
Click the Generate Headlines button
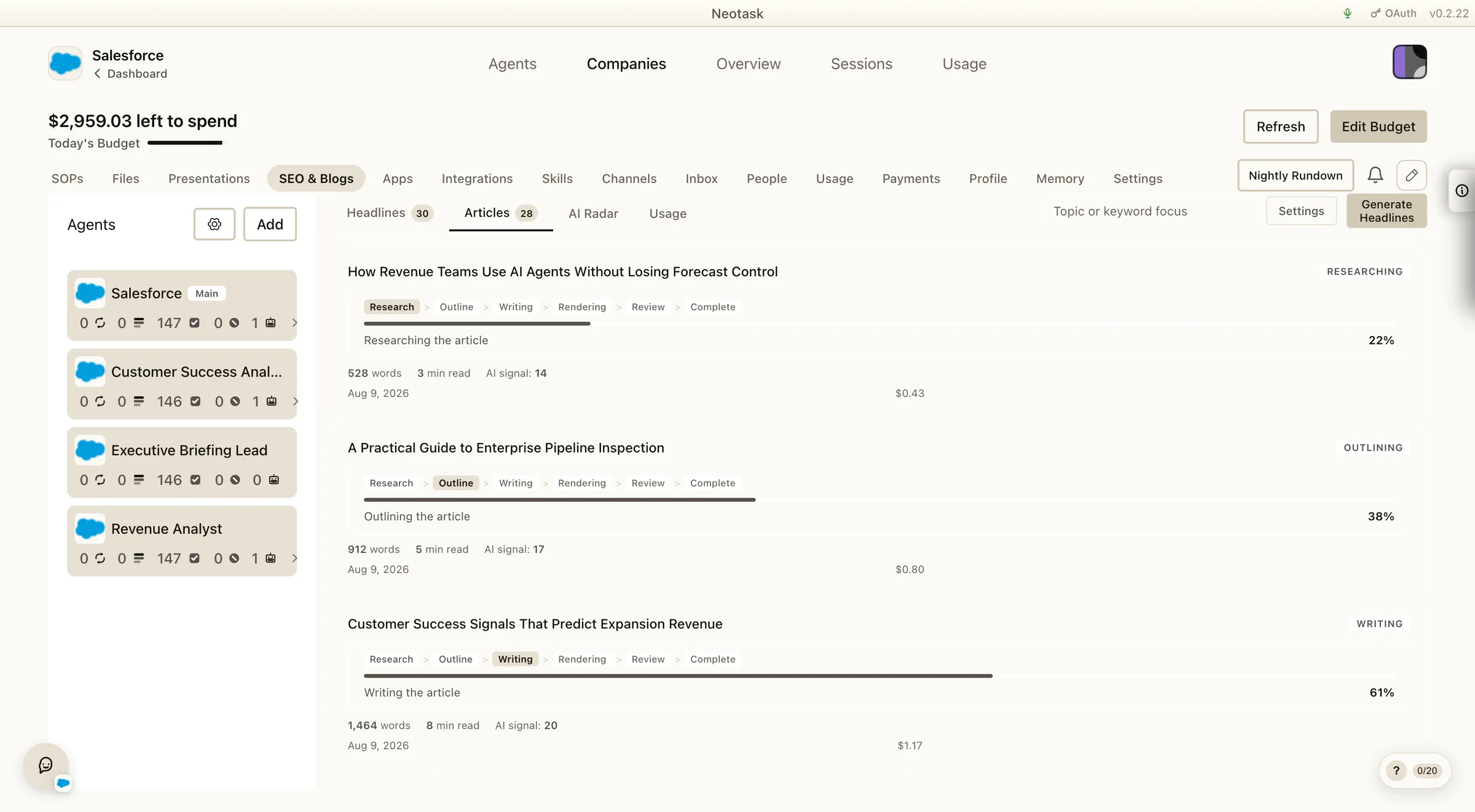click(x=1386, y=211)
